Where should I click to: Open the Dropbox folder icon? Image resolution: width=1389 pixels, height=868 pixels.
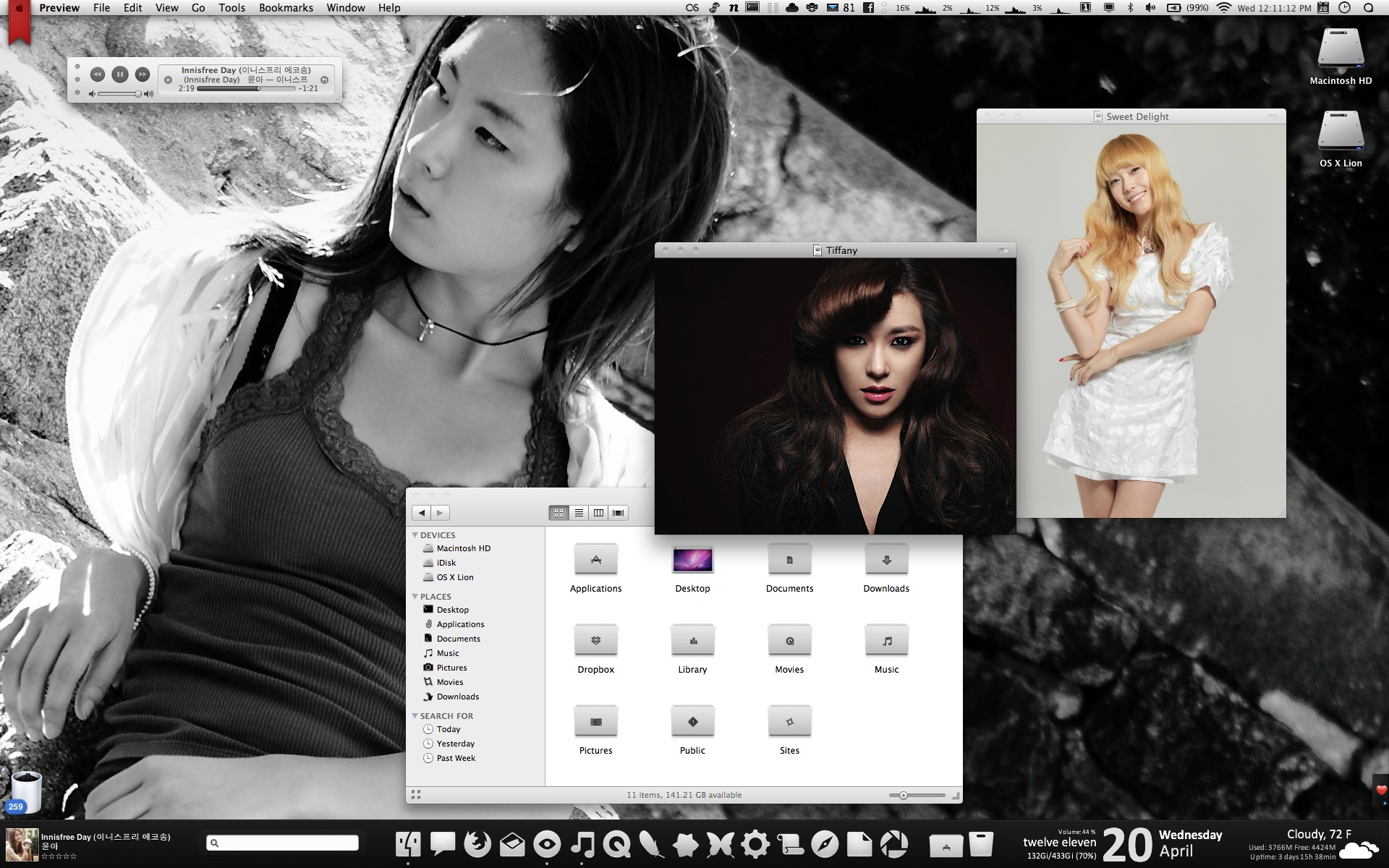(x=595, y=640)
